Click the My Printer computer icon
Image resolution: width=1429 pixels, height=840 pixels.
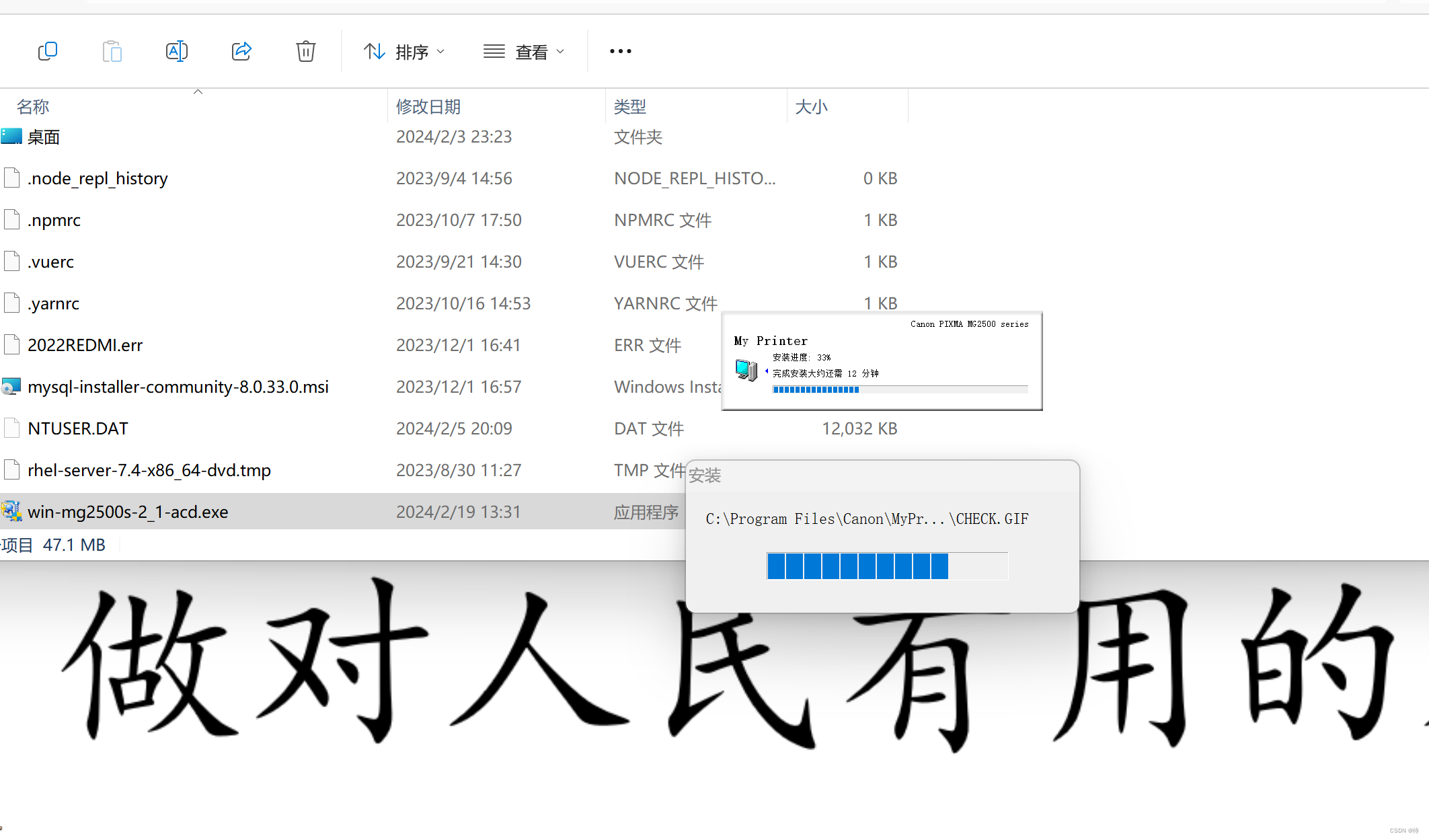pyautogui.click(x=746, y=369)
